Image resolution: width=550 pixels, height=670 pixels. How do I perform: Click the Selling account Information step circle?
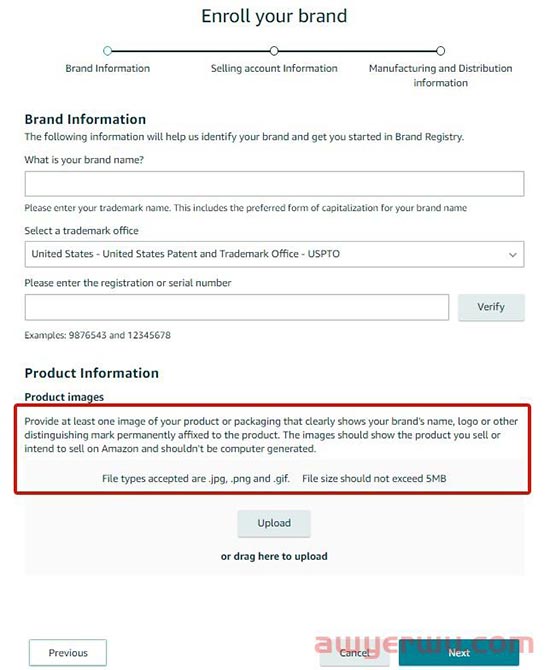(x=274, y=51)
